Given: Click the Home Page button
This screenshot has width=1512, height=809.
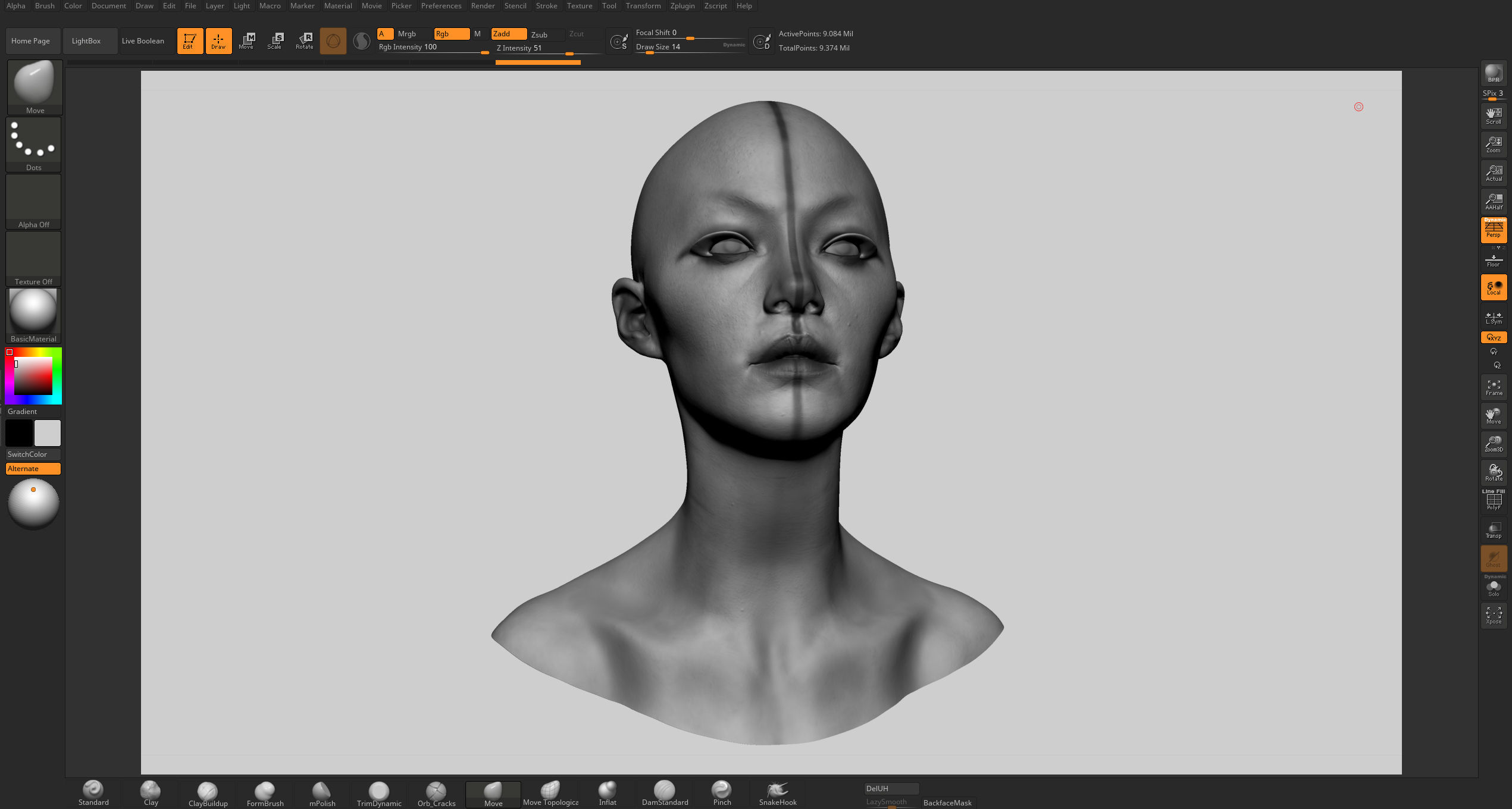Looking at the screenshot, I should click(x=33, y=40).
